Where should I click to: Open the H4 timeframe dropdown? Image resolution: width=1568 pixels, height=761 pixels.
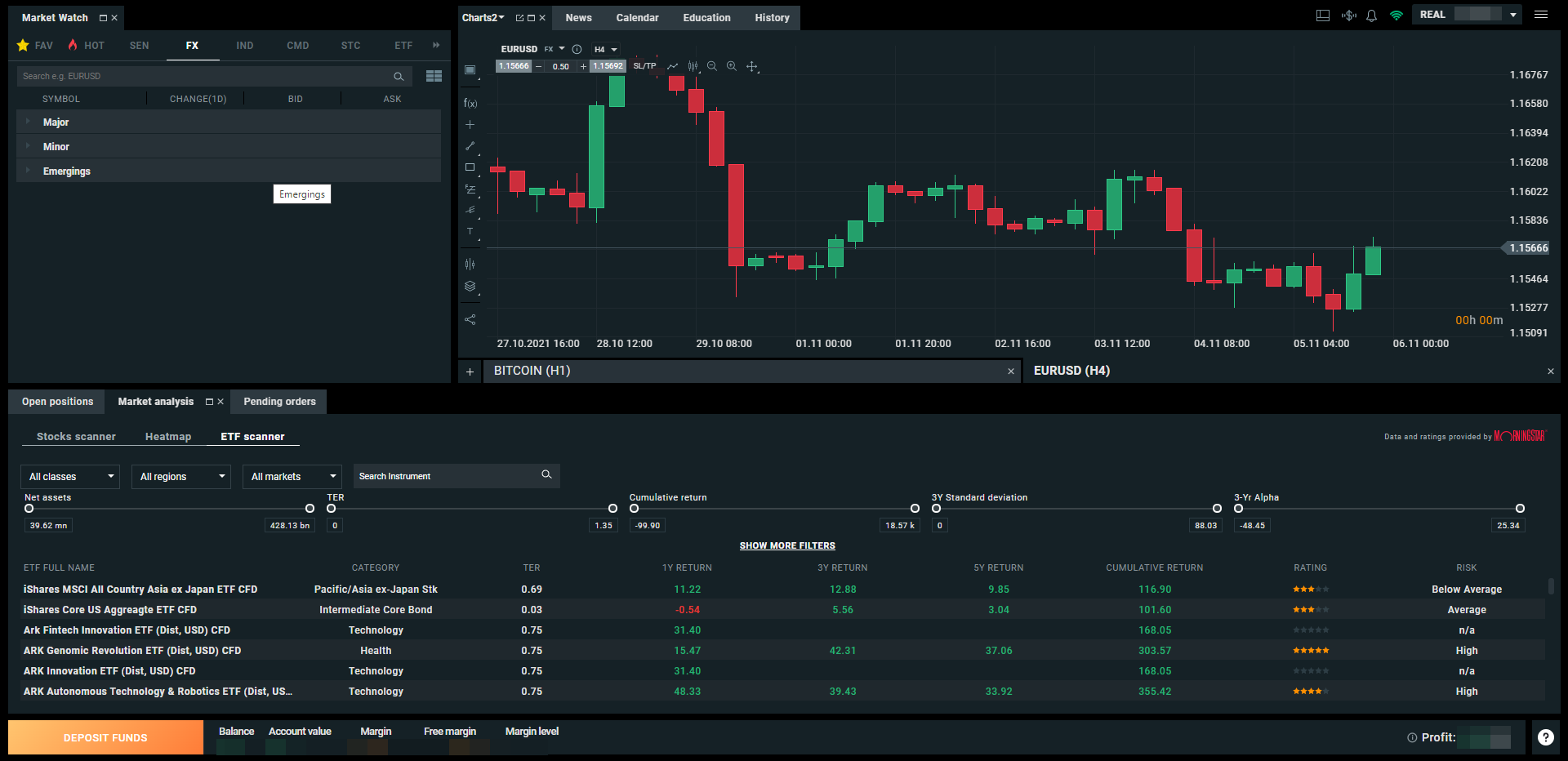pos(605,49)
